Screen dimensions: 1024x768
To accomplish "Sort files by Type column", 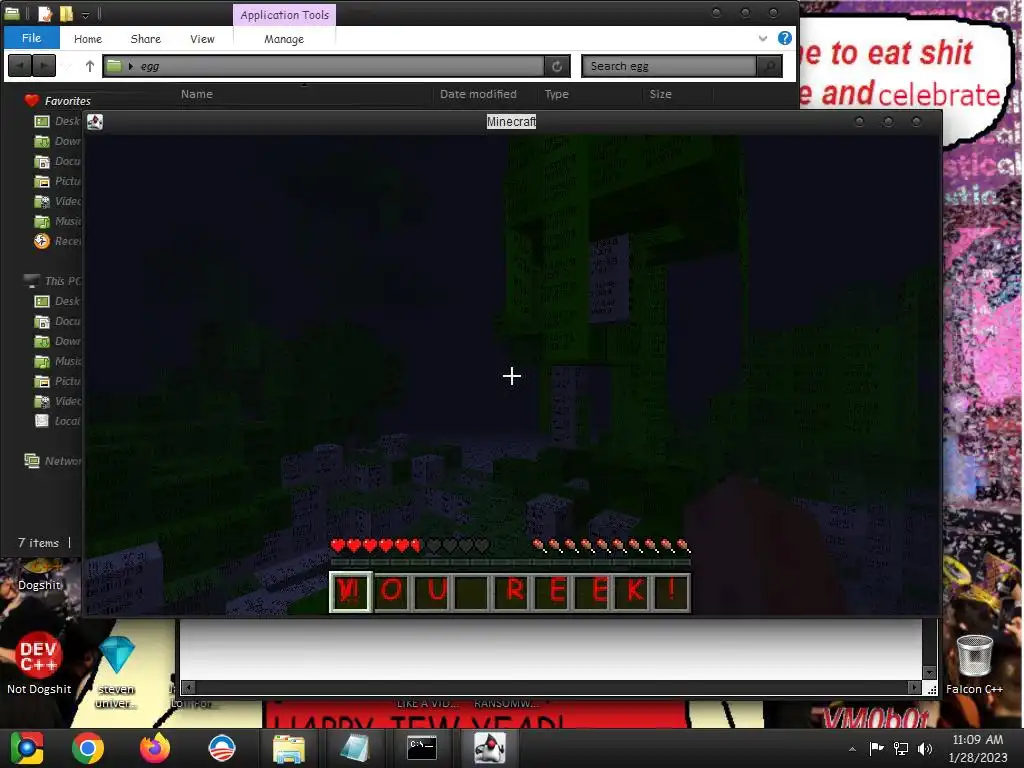I will 556,94.
